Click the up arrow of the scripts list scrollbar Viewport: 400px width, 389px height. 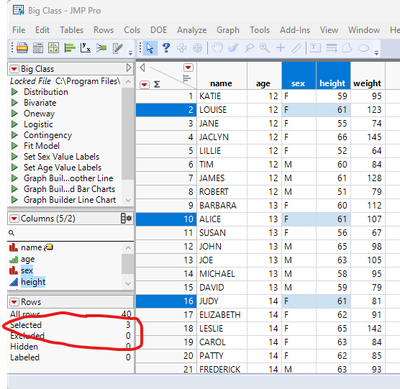(128, 81)
